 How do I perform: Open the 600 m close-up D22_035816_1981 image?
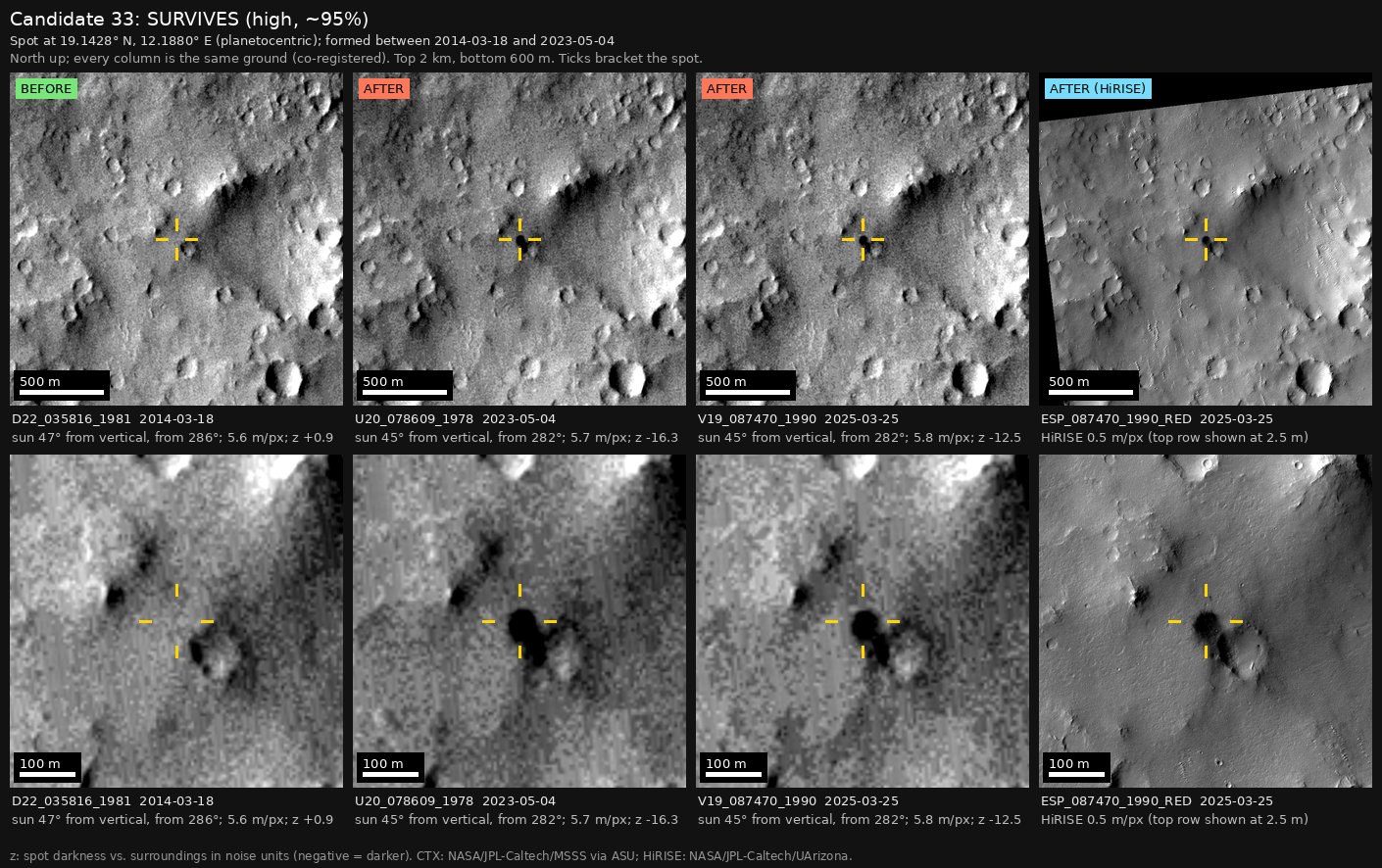[x=176, y=621]
